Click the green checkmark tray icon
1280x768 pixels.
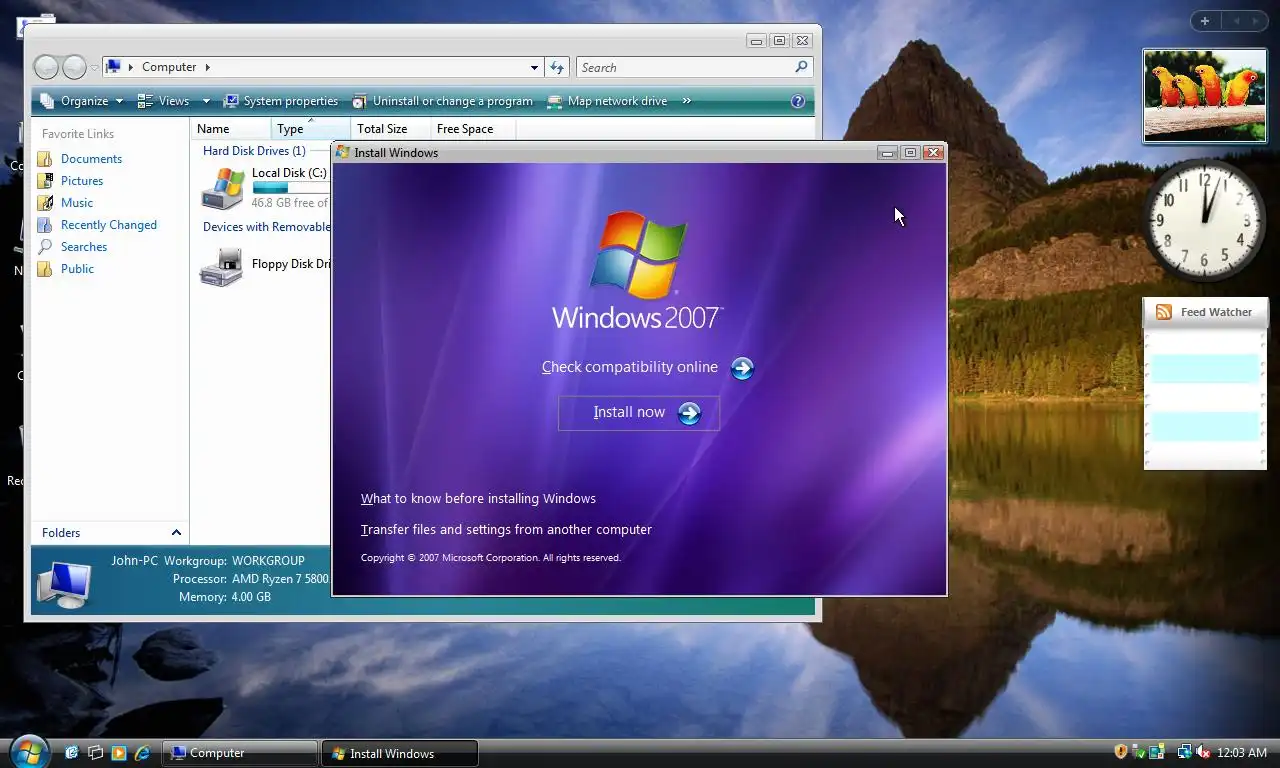pyautogui.click(x=1139, y=752)
